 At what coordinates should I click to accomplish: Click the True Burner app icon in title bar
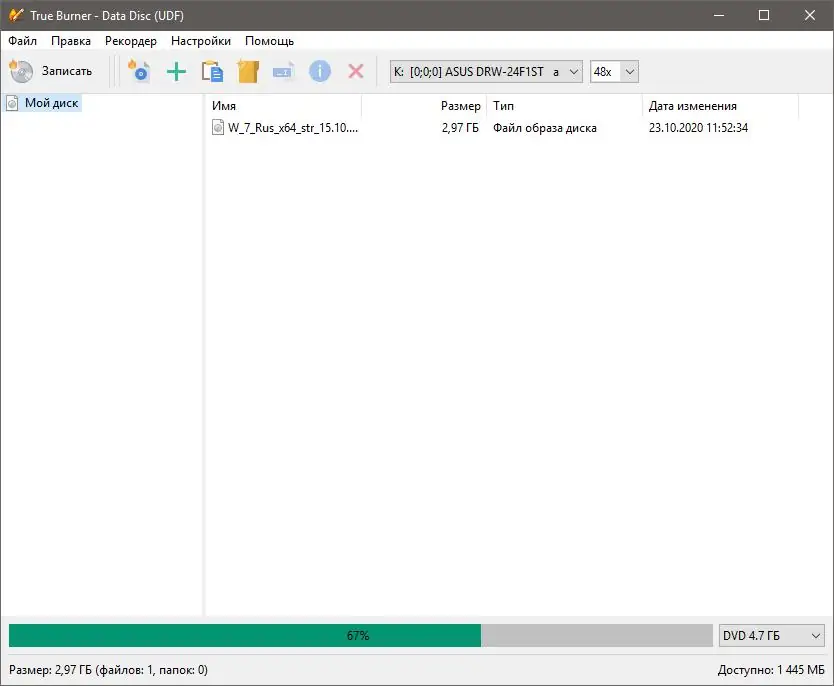16,15
